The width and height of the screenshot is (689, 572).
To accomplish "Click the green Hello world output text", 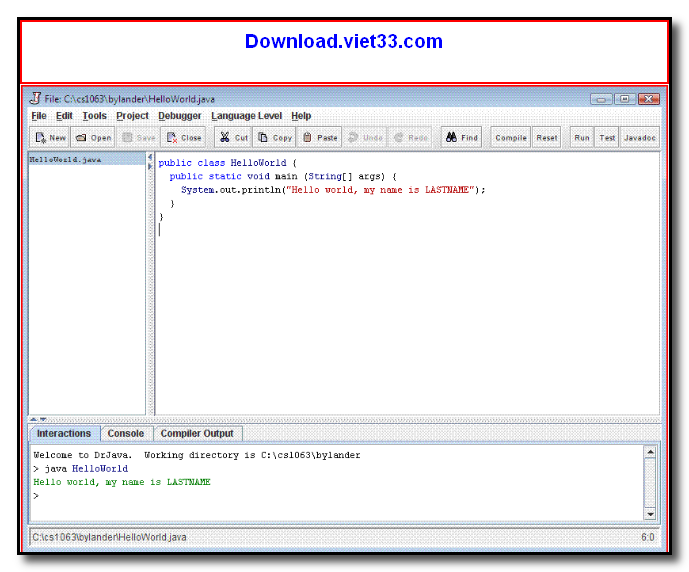I will pyautogui.click(x=122, y=482).
